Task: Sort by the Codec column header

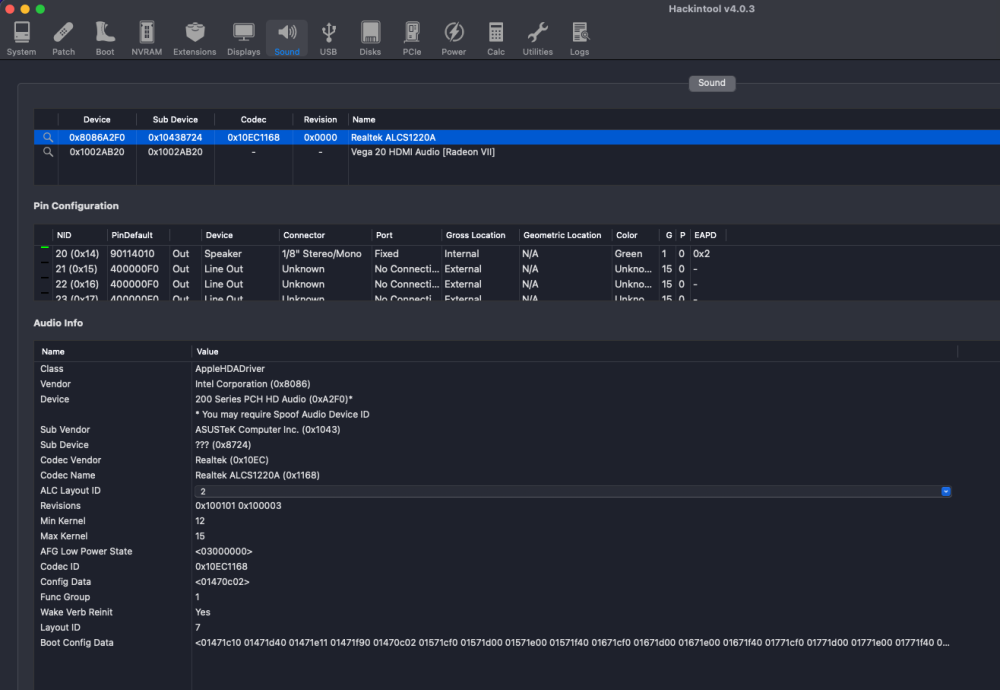Action: (253, 119)
